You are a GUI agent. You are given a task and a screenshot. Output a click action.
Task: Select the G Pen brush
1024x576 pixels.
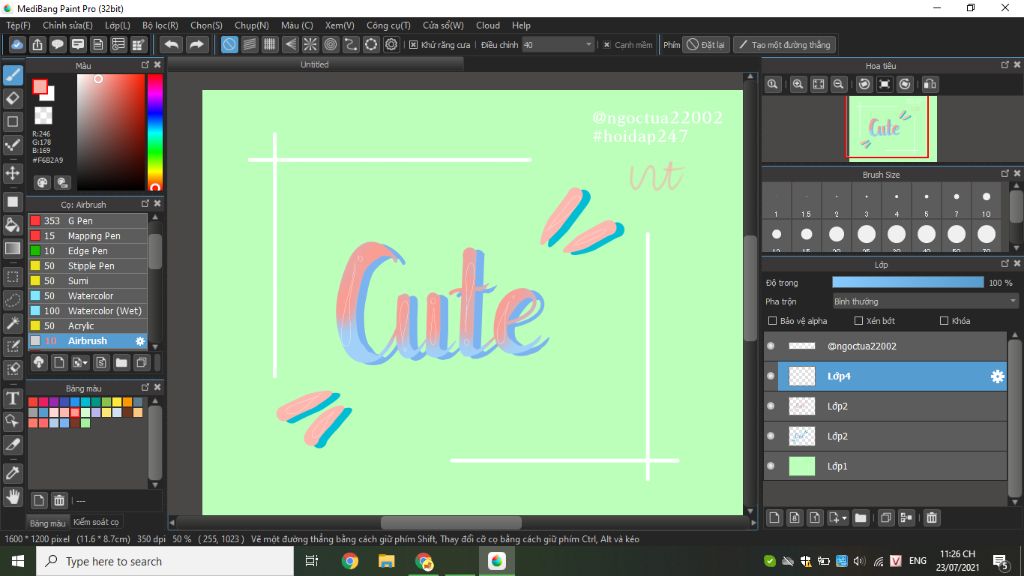[88, 221]
